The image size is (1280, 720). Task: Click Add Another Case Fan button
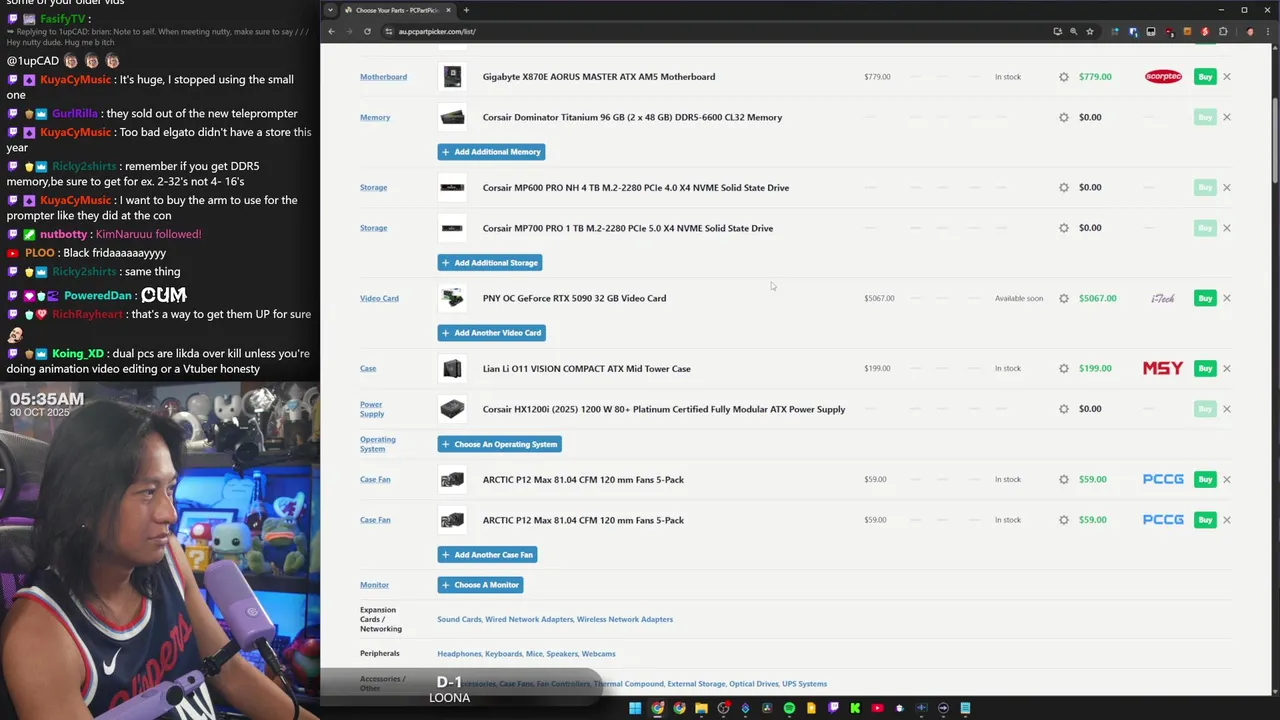click(x=487, y=554)
